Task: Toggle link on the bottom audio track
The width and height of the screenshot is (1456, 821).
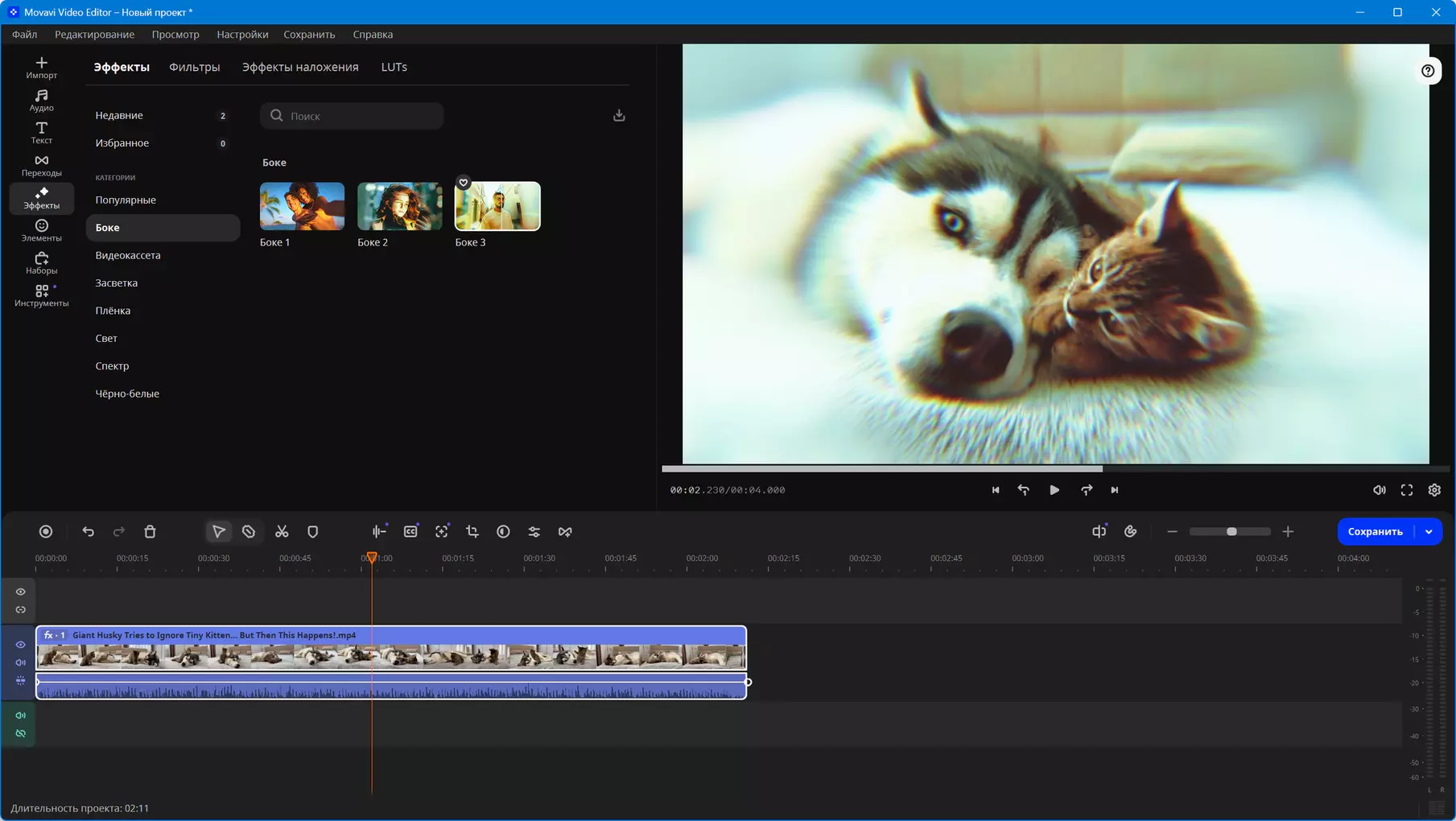Action: coord(21,733)
